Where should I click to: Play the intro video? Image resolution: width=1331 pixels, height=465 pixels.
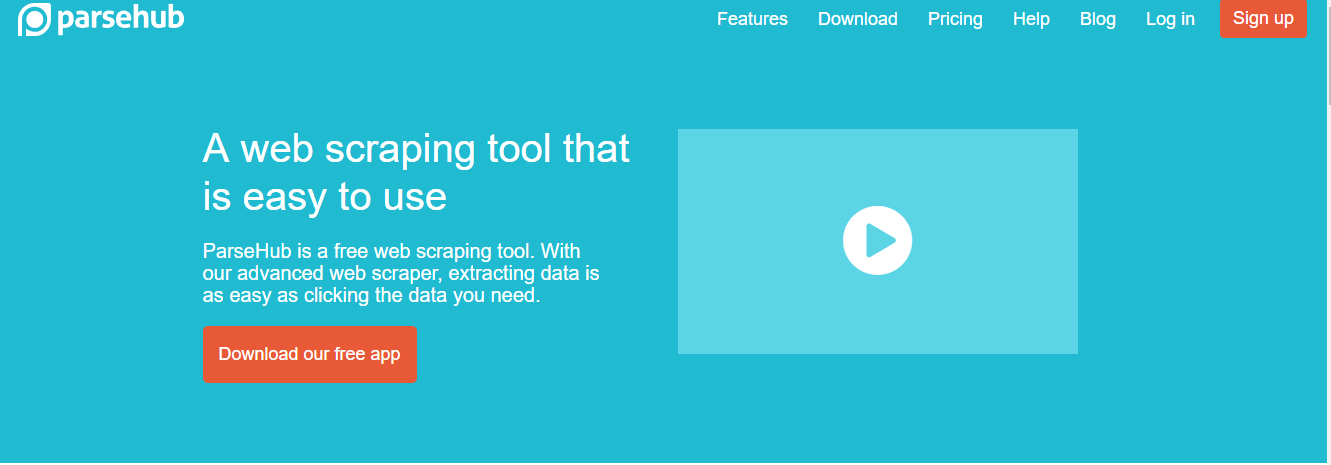click(877, 240)
